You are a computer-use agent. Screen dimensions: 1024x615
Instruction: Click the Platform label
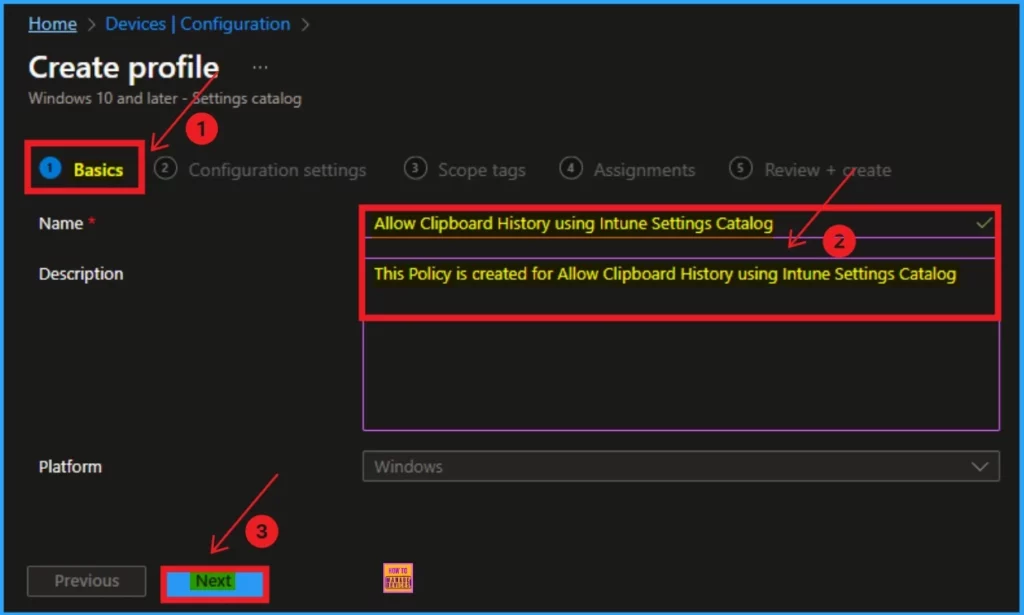tap(70, 467)
